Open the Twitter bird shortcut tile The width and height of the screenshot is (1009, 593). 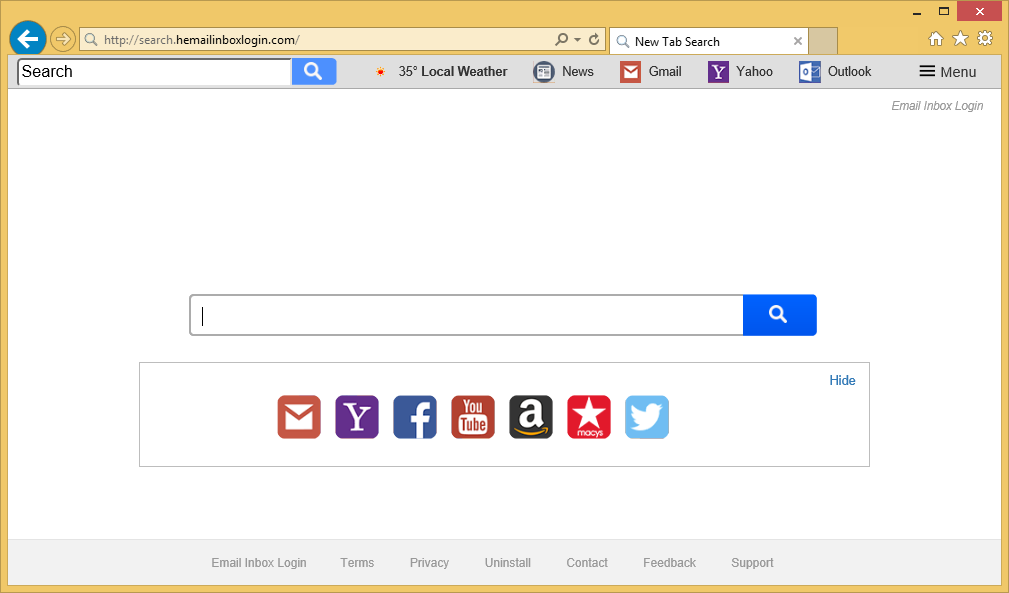click(647, 417)
